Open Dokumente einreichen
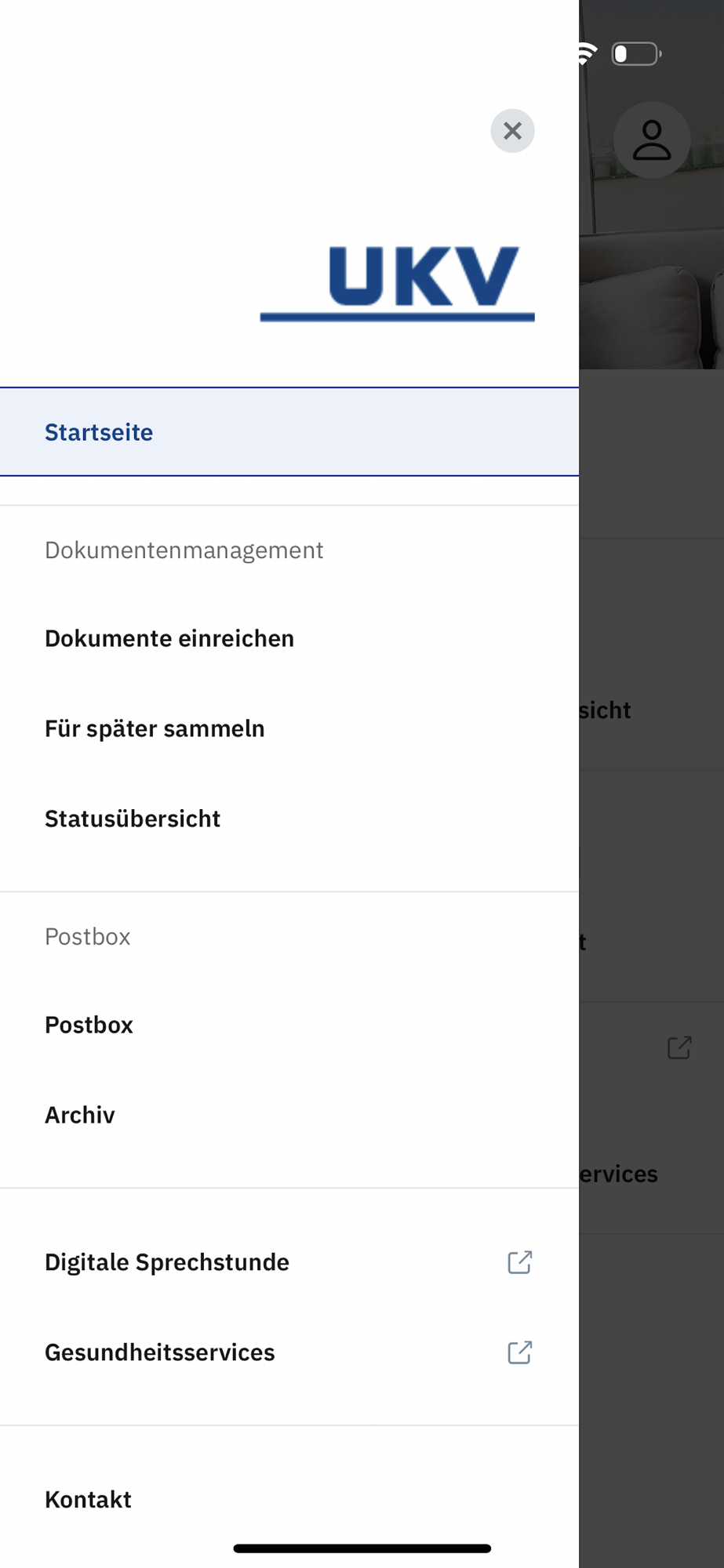This screenshot has height=1568, width=724. (169, 638)
